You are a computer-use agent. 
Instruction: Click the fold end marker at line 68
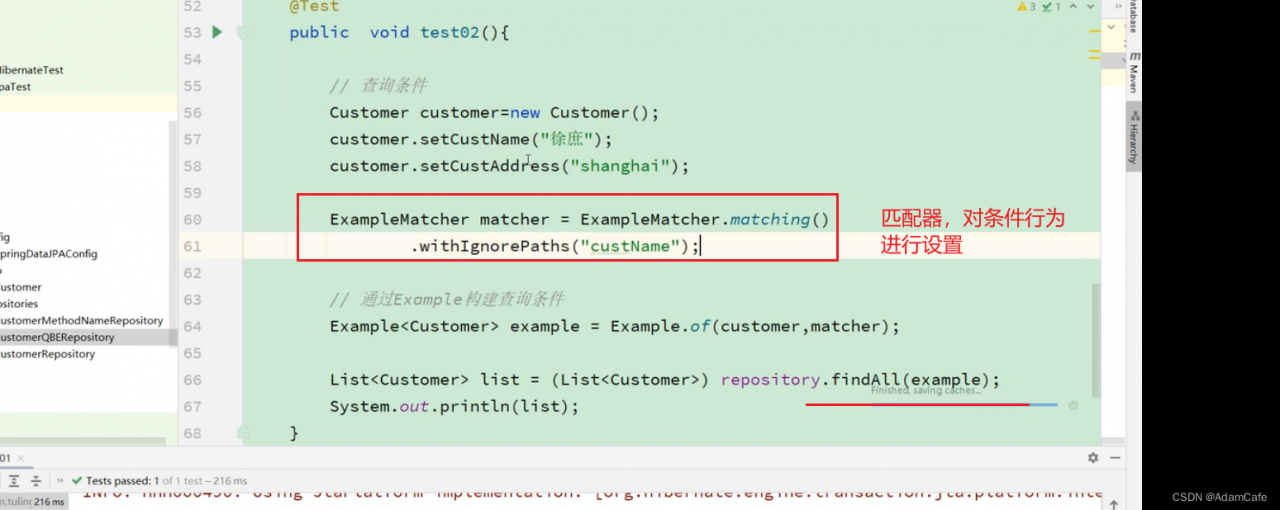243,432
